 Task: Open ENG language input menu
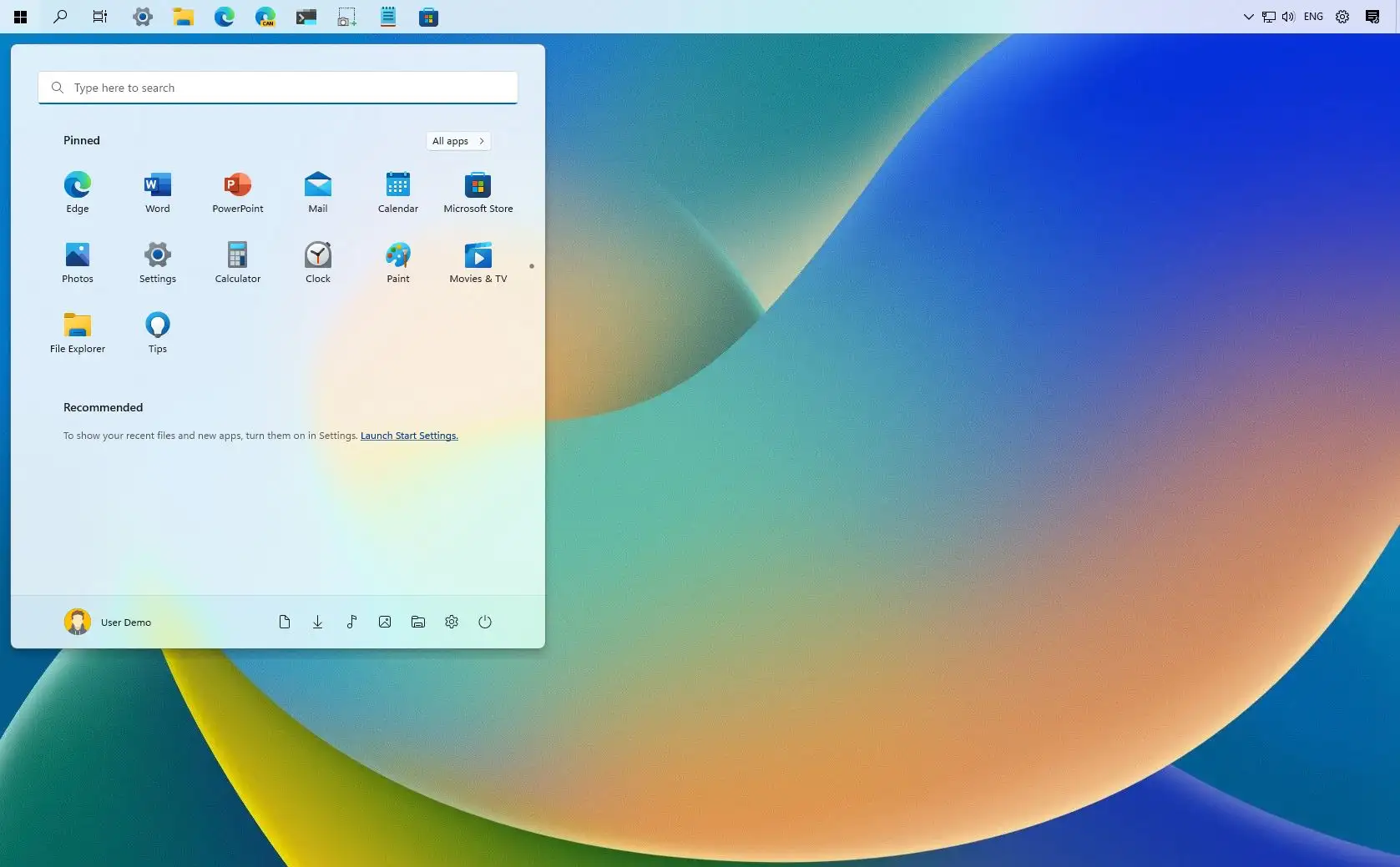coord(1313,17)
